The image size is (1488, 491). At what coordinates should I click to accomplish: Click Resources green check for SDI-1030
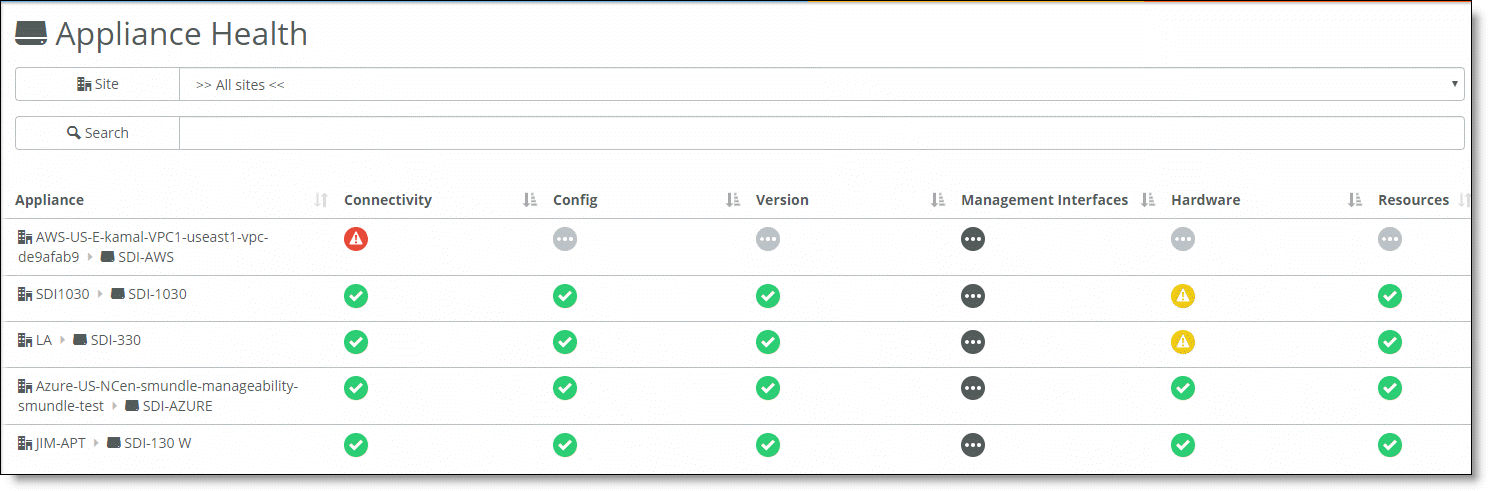coord(1390,296)
